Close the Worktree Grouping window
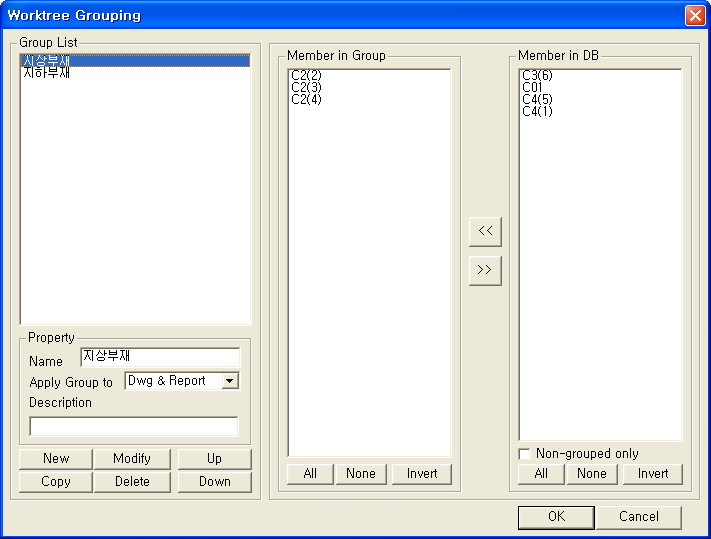The image size is (711, 539). tap(695, 15)
